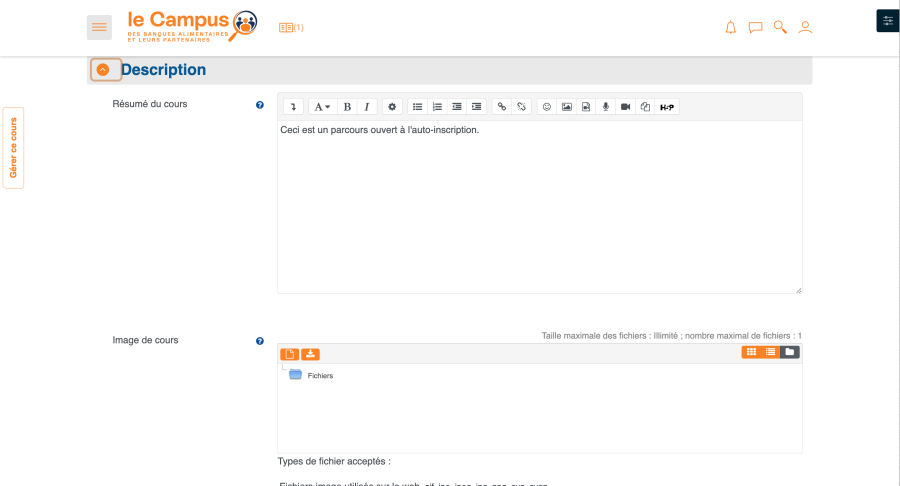Open the 'Gérer ce cours' side tab
900x486 pixels.
click(13, 148)
